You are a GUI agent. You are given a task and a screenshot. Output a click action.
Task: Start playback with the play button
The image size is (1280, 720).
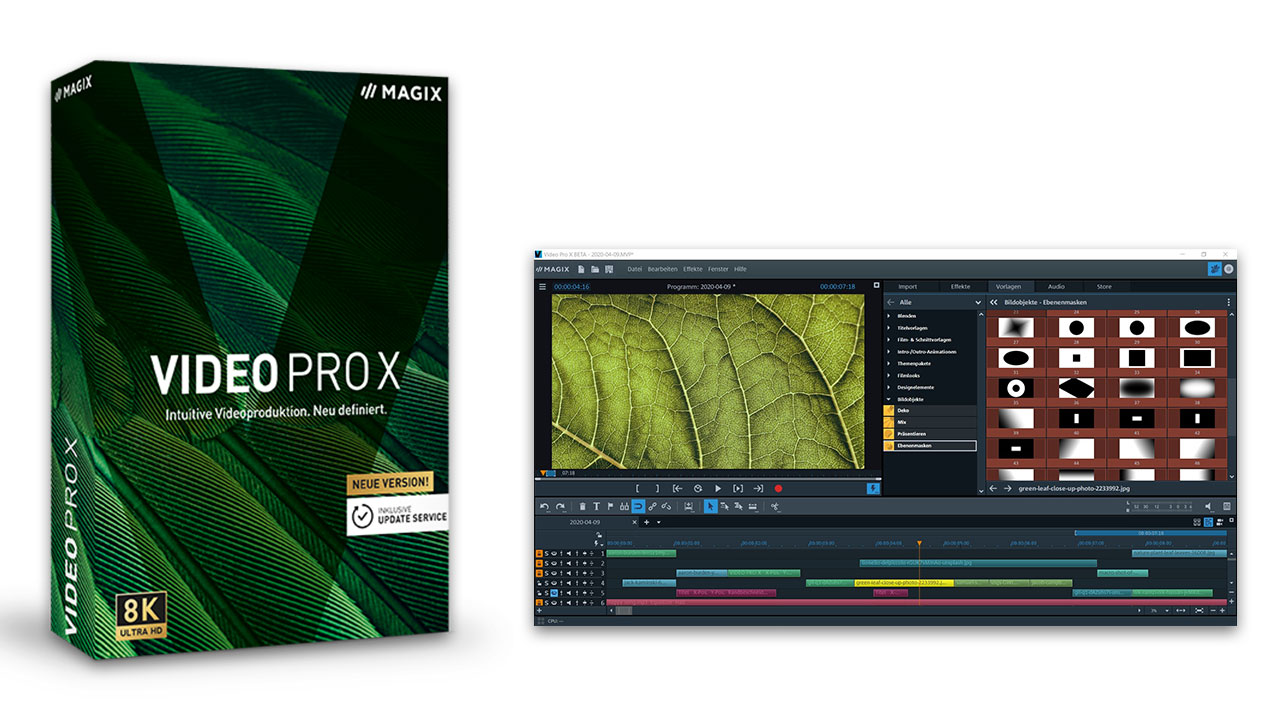(x=717, y=488)
